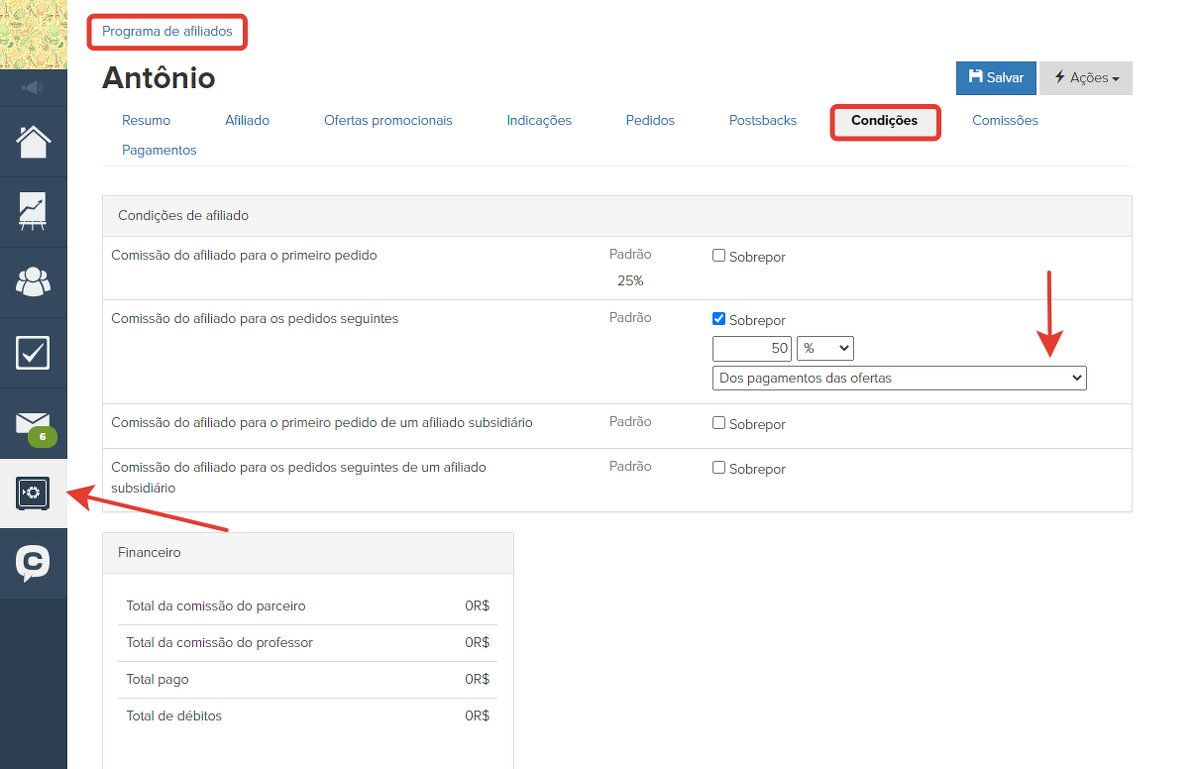
Task: Open the safe sales sidebar icon
Action: (x=33, y=493)
